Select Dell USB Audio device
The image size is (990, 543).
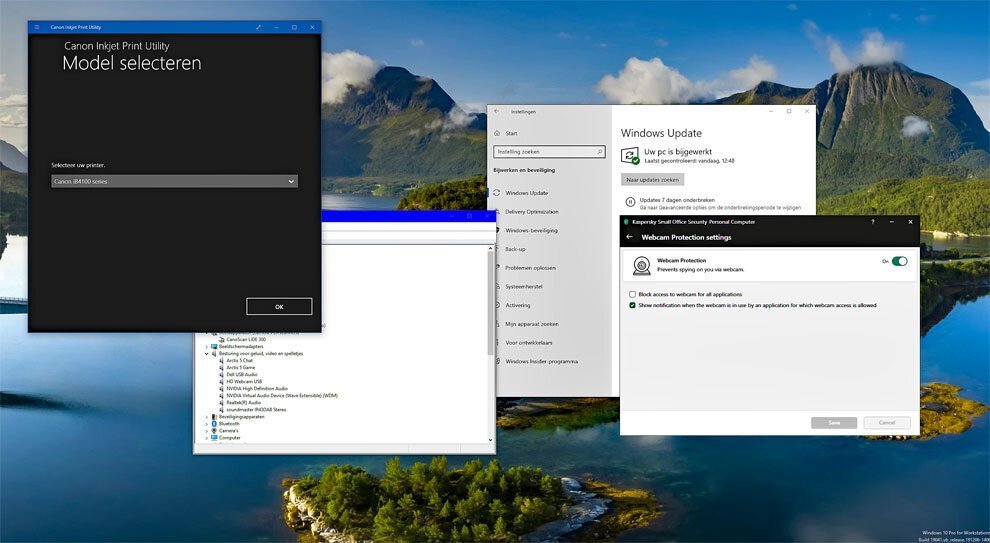click(x=242, y=374)
